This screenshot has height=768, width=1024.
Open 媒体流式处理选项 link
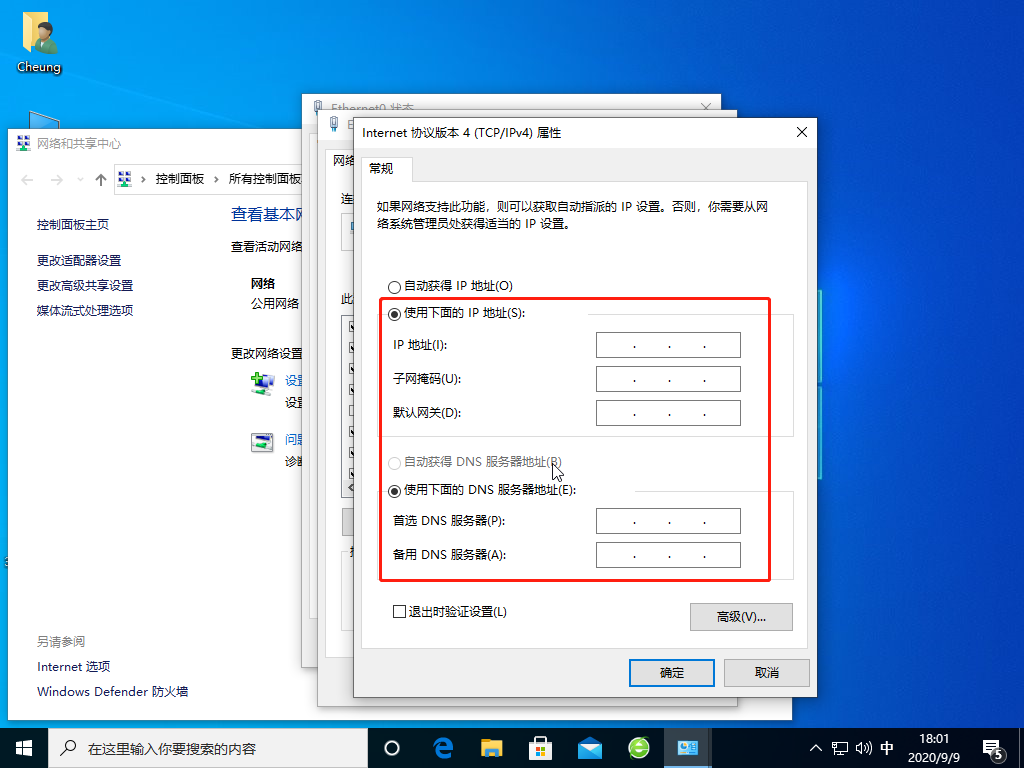click(85, 310)
